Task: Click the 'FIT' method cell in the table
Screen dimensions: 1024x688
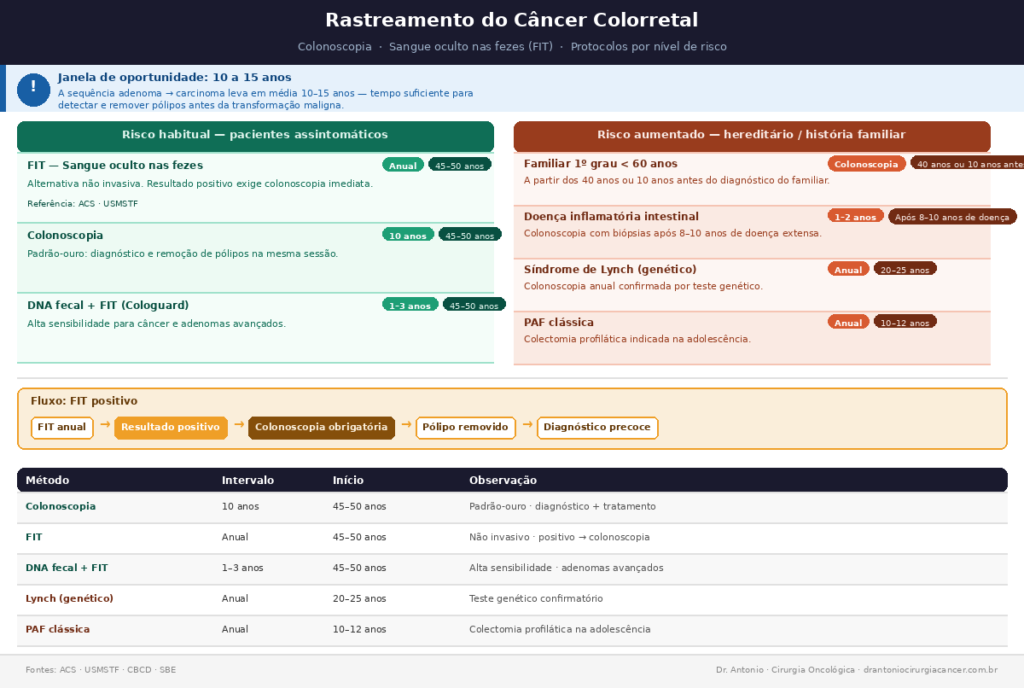Action: [33, 537]
